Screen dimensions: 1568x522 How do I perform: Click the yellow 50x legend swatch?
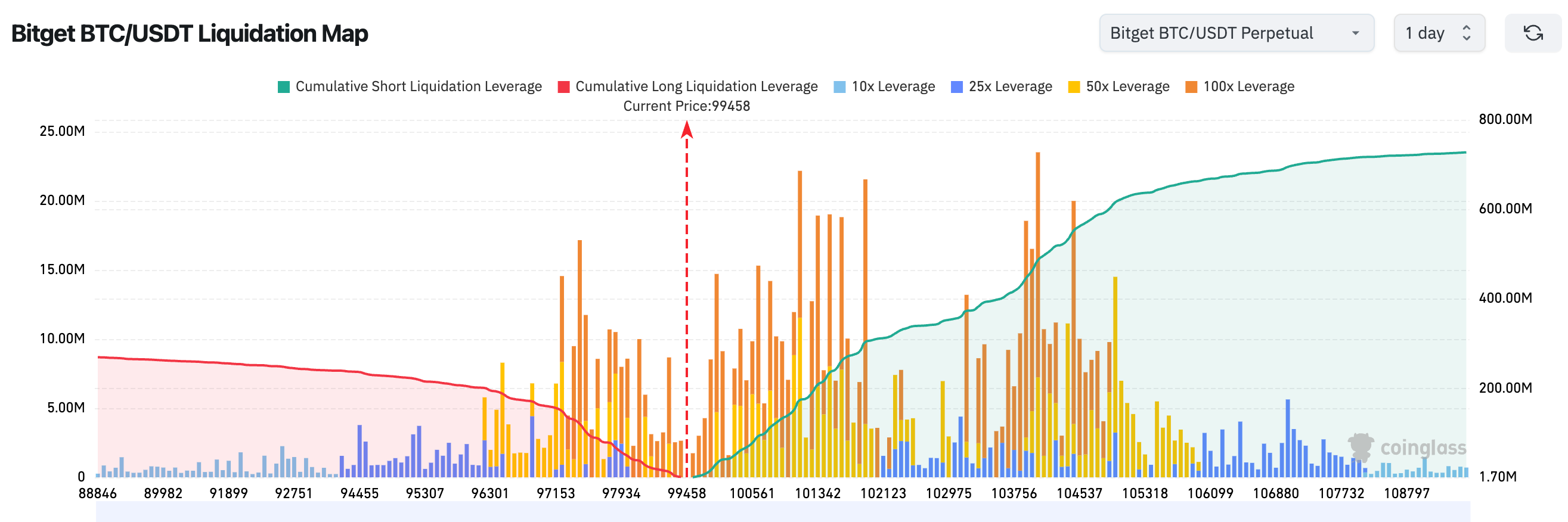pos(1074,87)
